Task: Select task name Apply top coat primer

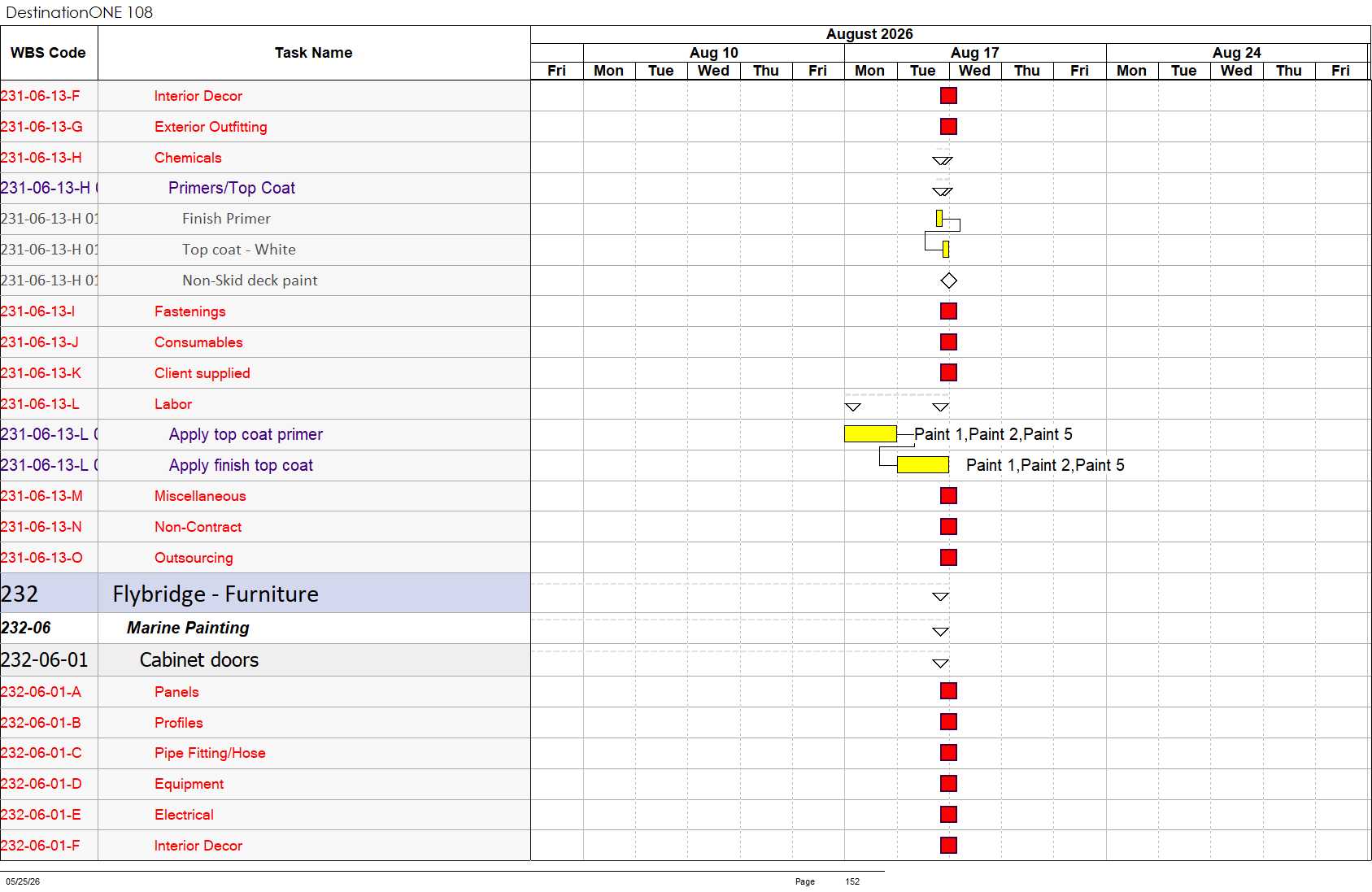Action: [x=246, y=434]
